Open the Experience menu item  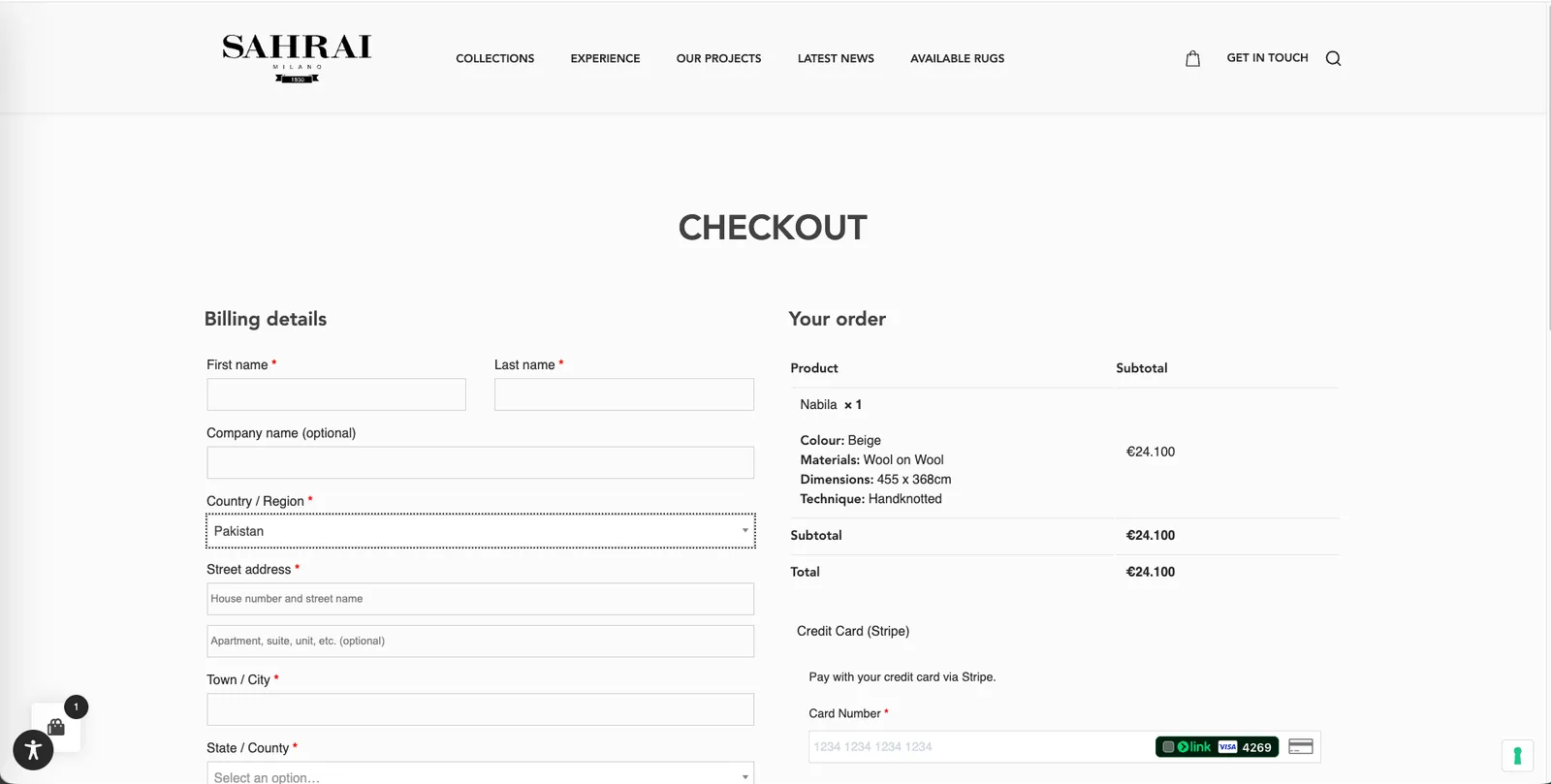605,58
